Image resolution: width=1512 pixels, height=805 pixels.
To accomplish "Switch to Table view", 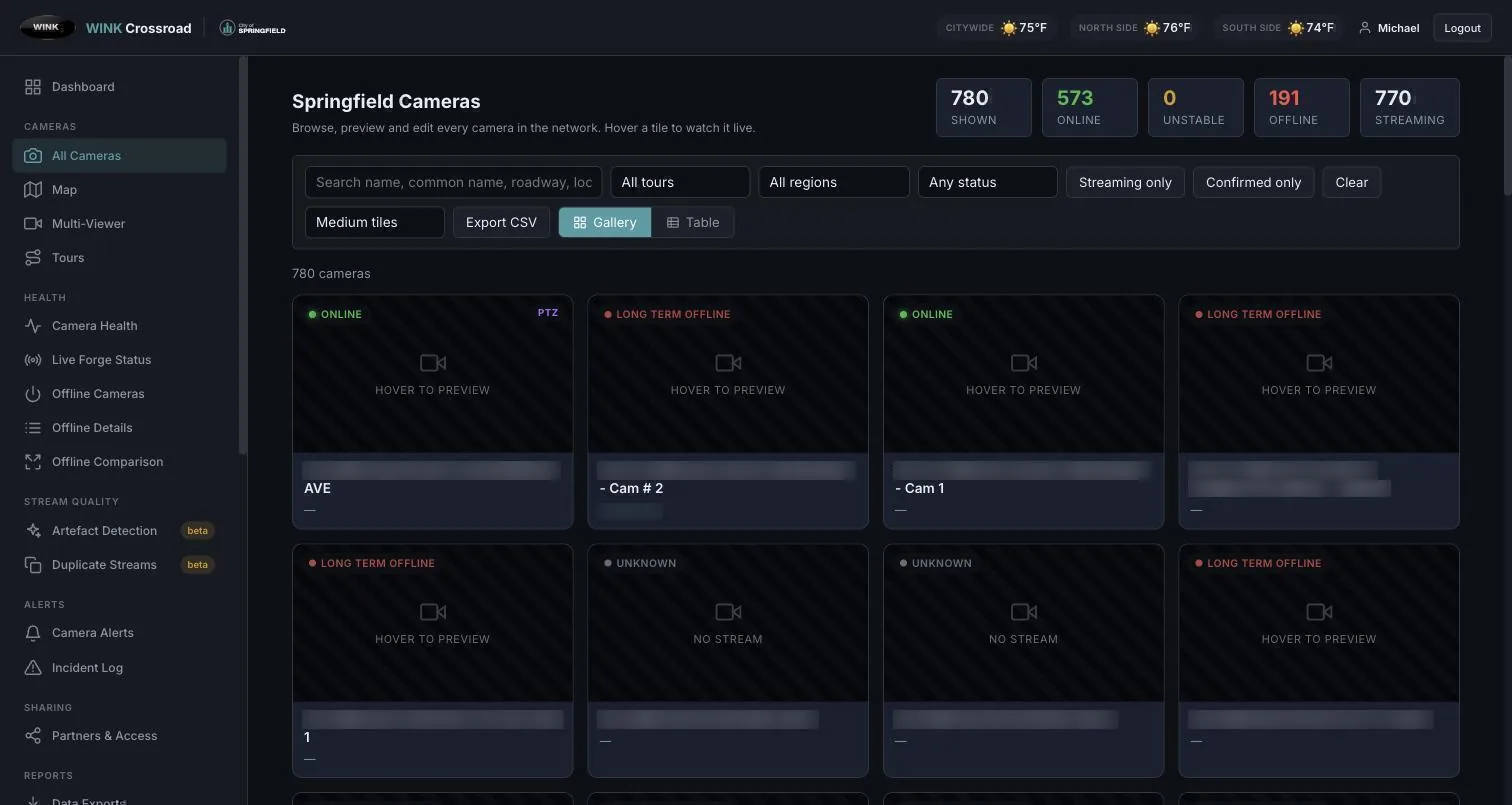I will tap(693, 222).
